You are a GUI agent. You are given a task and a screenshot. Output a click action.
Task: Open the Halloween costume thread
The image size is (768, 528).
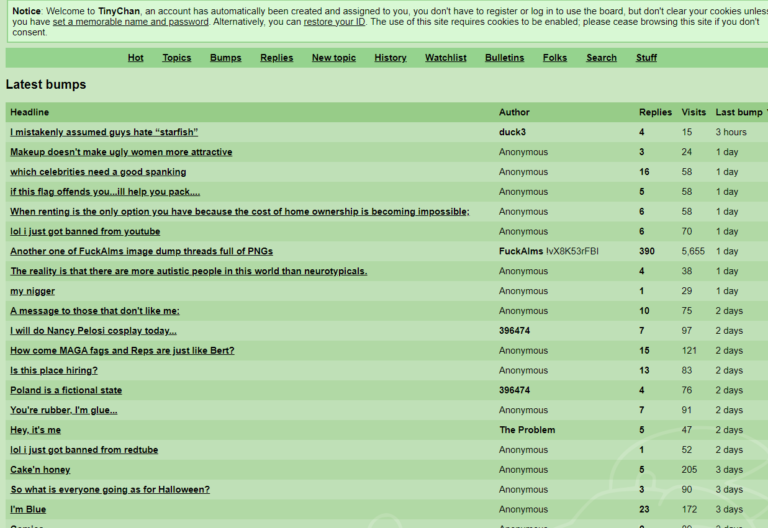(x=110, y=490)
